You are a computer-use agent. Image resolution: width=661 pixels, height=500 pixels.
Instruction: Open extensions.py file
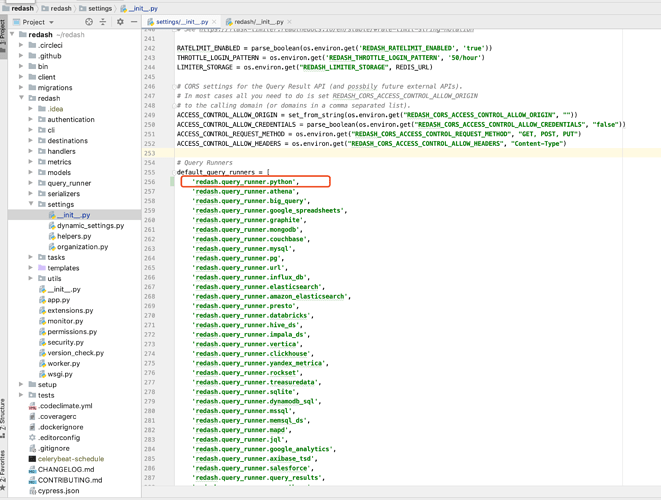[70, 310]
